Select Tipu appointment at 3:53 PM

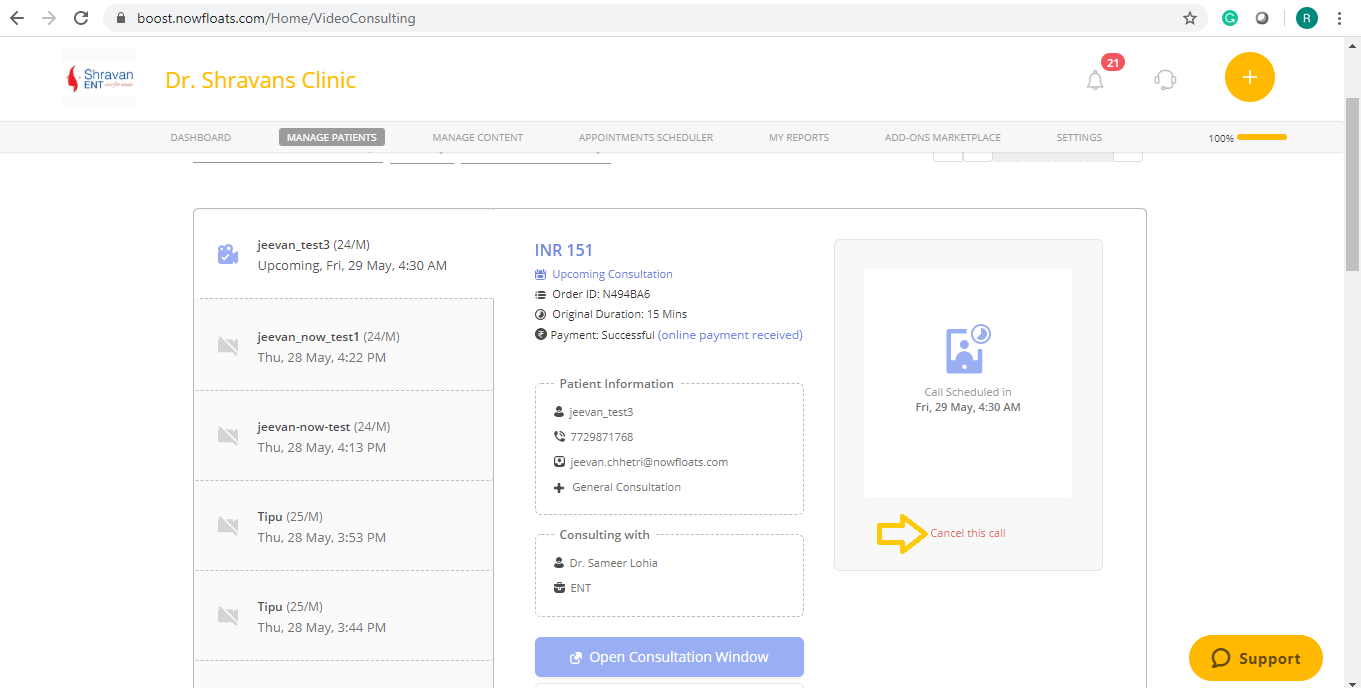(x=346, y=526)
